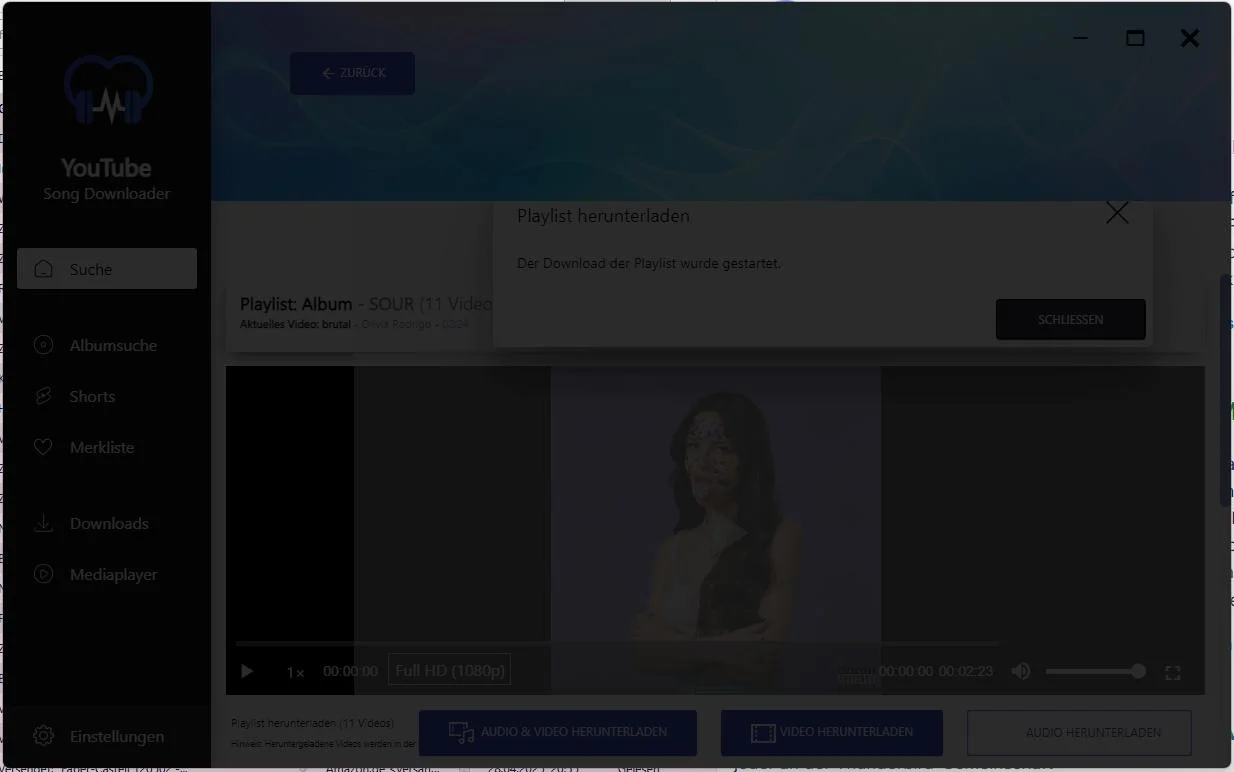Open the Full HD (1080p) quality selector
The width and height of the screenshot is (1234, 772).
[450, 670]
